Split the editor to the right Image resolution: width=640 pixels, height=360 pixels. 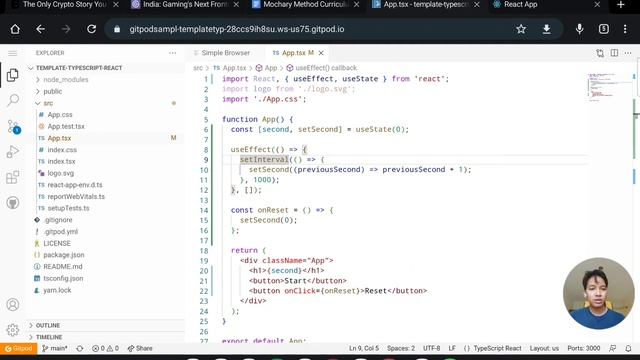tap(614, 53)
